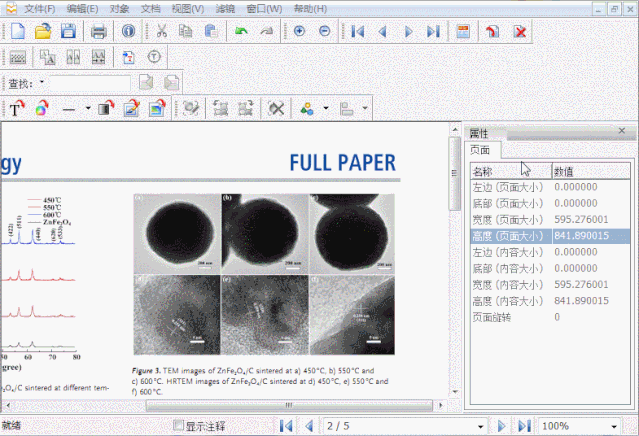Print the document using printer icon
Screen dimensions: 639x436
coord(99,31)
